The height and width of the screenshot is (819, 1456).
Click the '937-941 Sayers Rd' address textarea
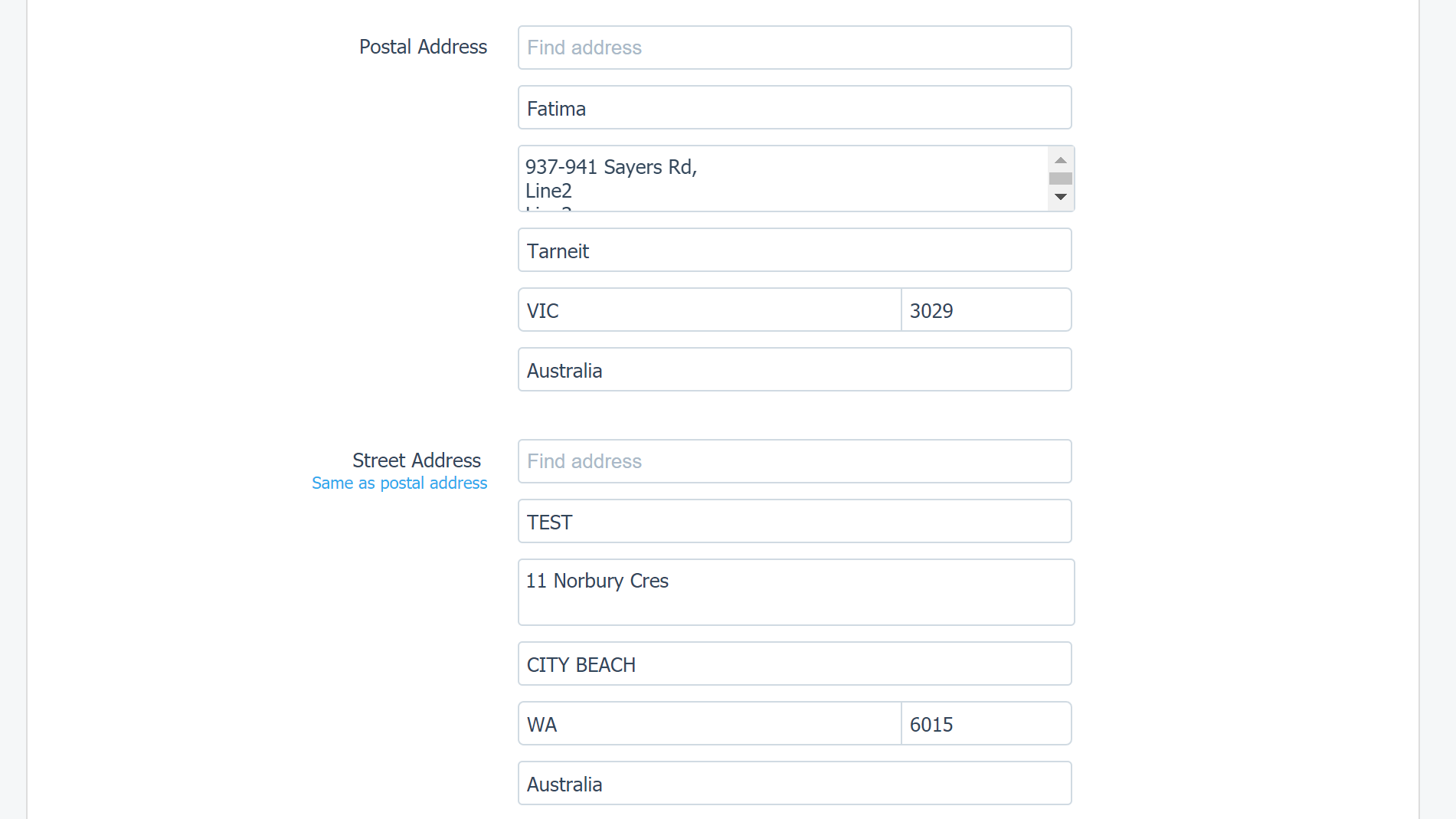point(783,179)
